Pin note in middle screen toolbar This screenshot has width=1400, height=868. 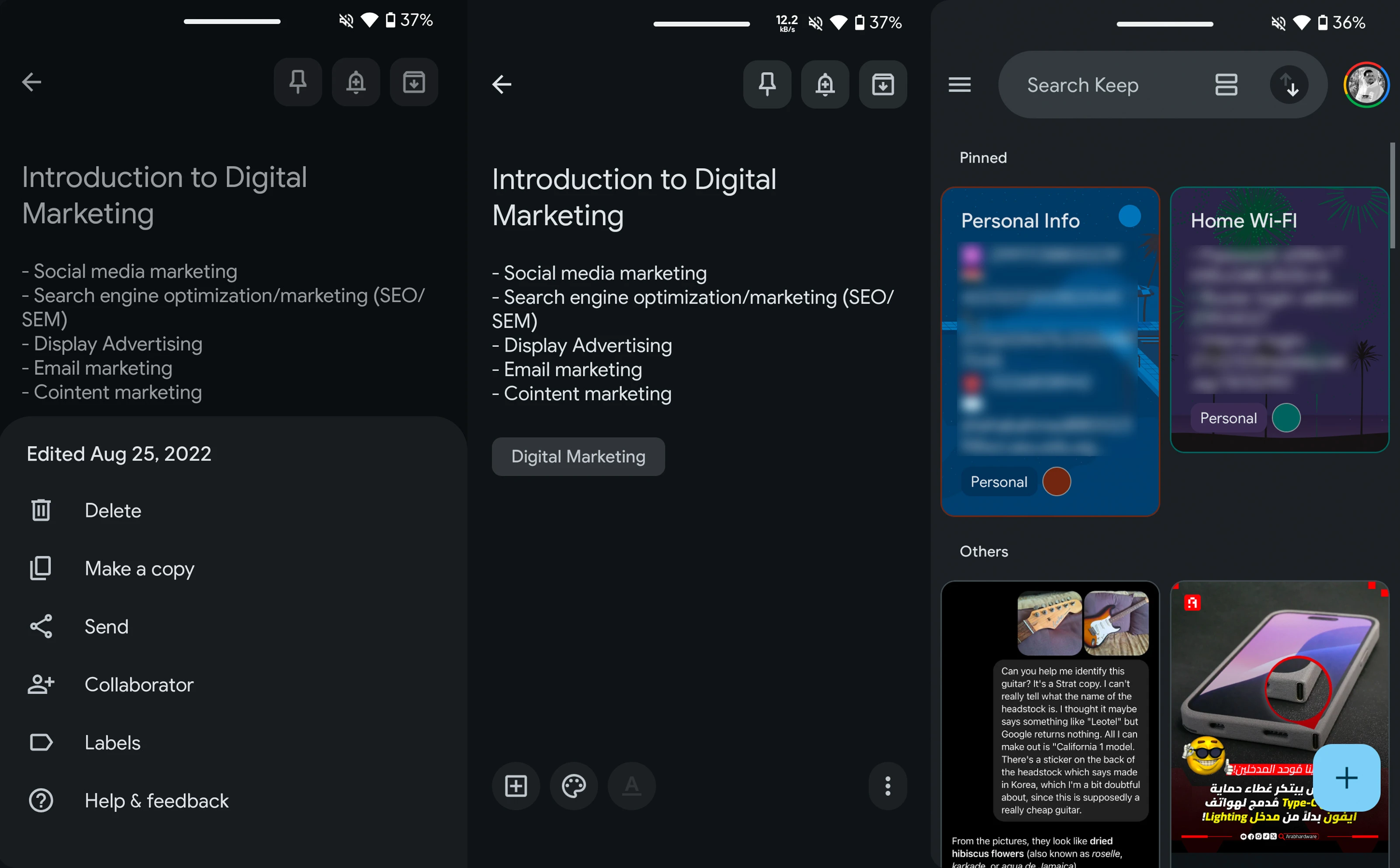tap(767, 84)
